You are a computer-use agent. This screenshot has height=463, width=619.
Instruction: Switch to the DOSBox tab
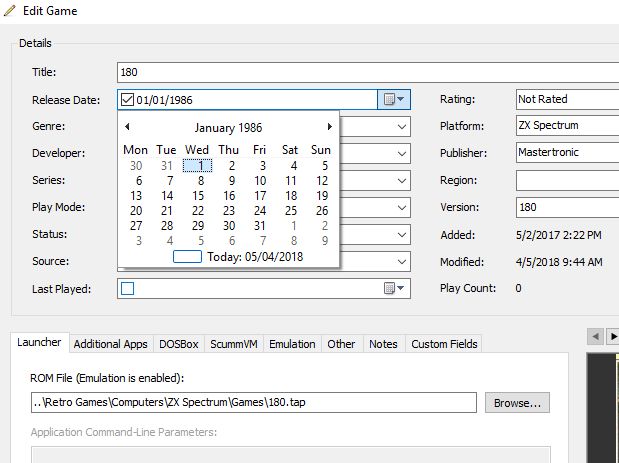179,344
